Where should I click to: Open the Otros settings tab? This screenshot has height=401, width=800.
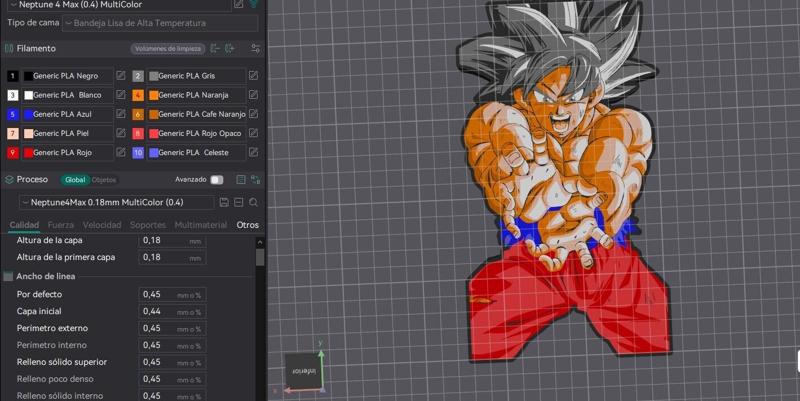pos(247,225)
